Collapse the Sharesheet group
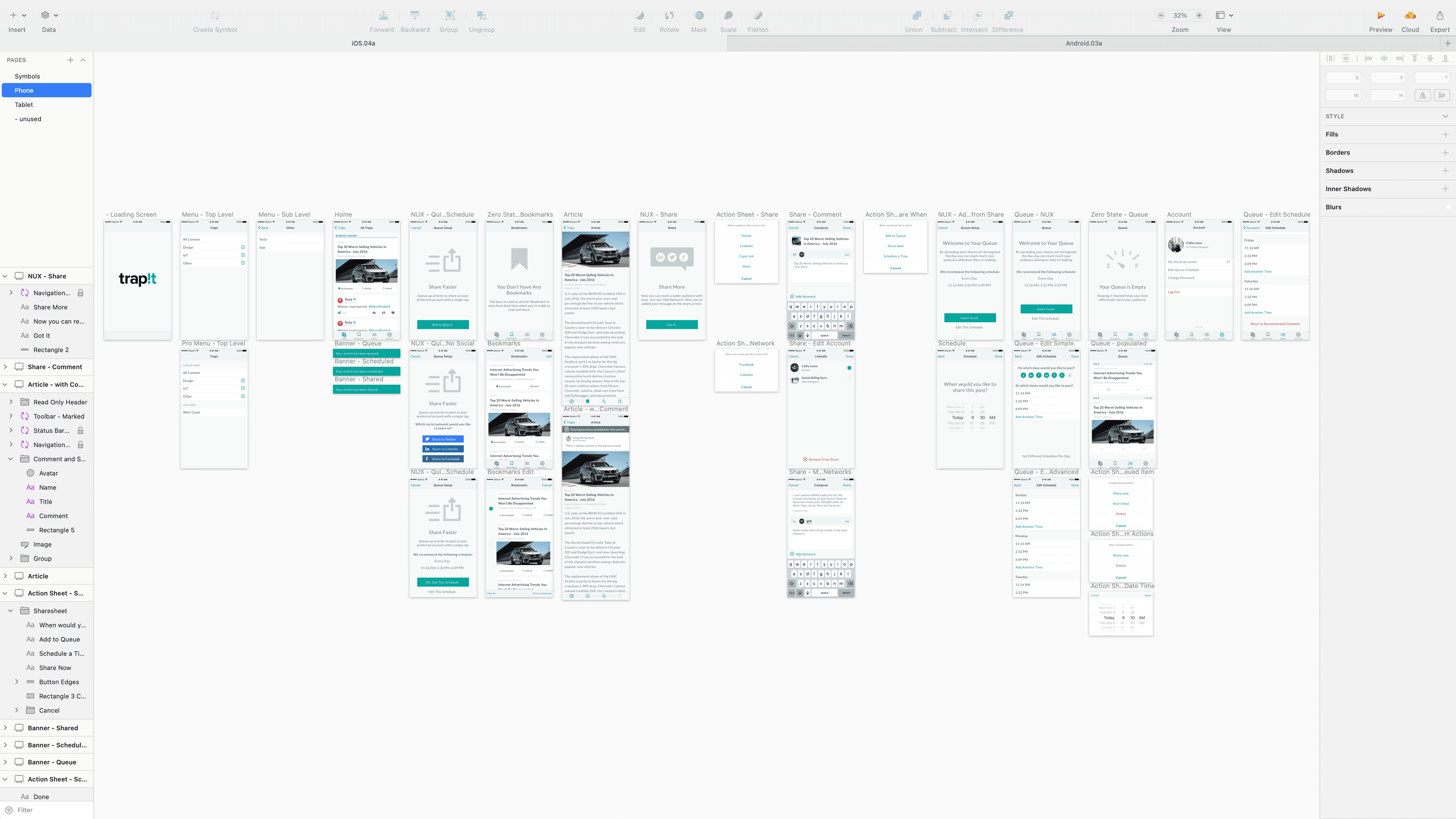 [11, 611]
